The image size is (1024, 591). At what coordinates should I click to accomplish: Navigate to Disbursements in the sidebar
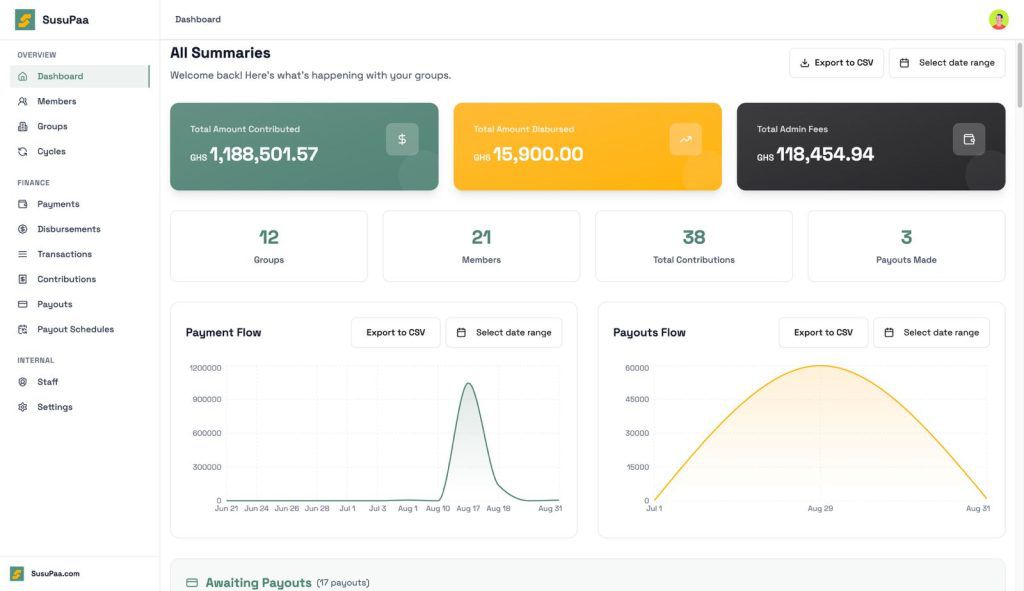tap(68, 229)
